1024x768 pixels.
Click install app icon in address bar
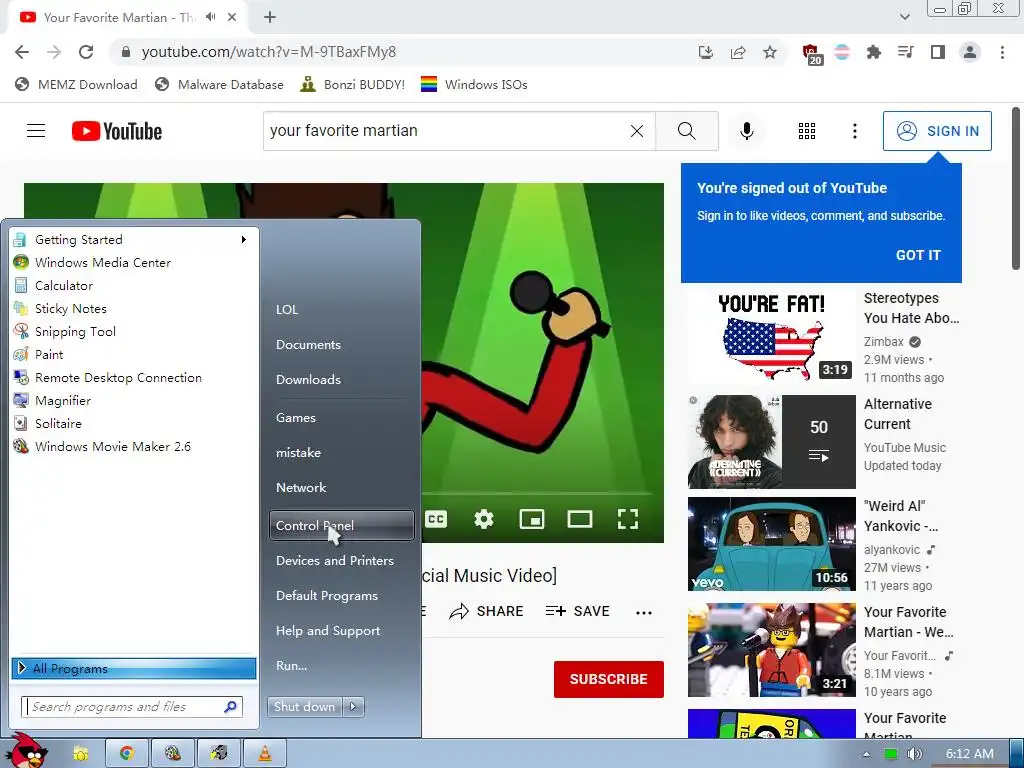[x=705, y=52]
